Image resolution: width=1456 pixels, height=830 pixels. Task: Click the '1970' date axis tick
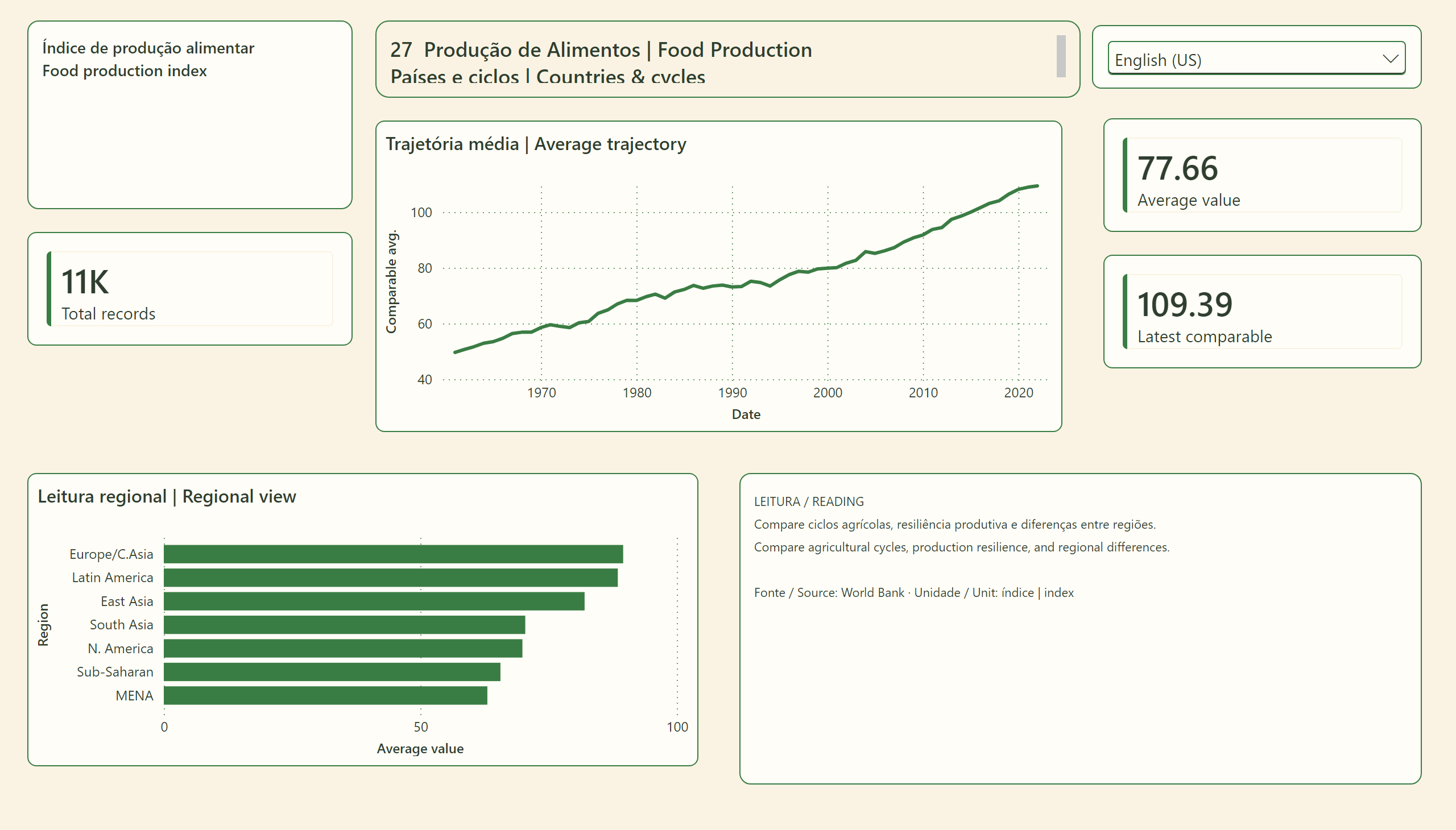(x=541, y=393)
